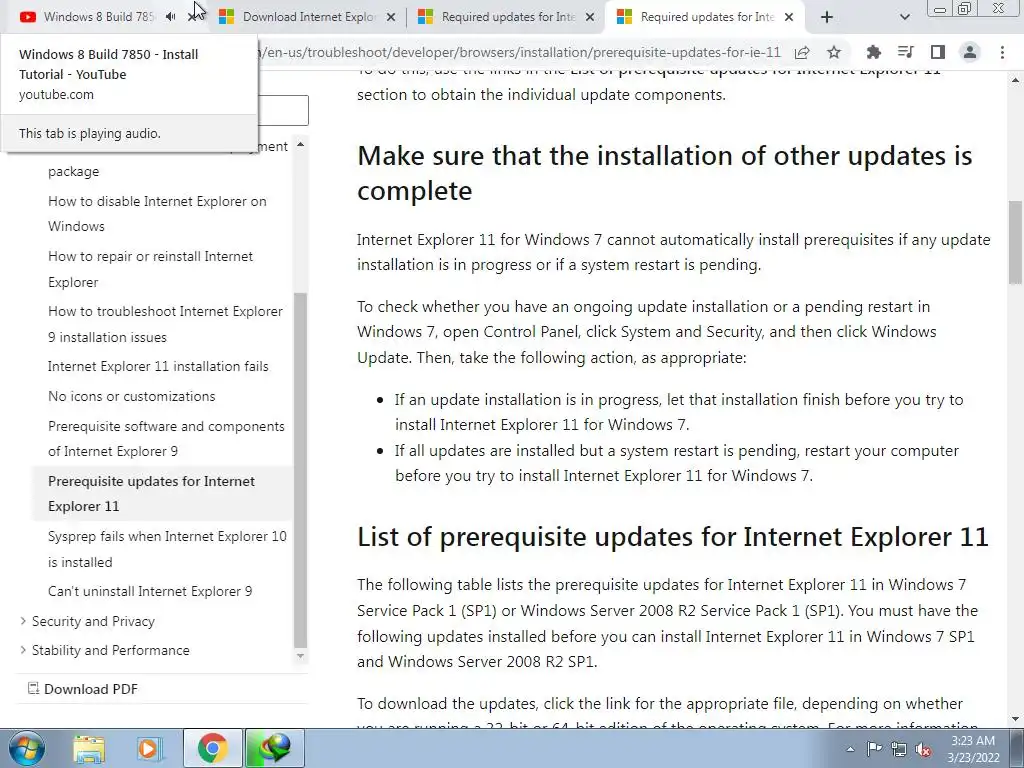Screen dimensions: 1024x768
Task: Open the tab search dropdown
Action: pos(904,17)
